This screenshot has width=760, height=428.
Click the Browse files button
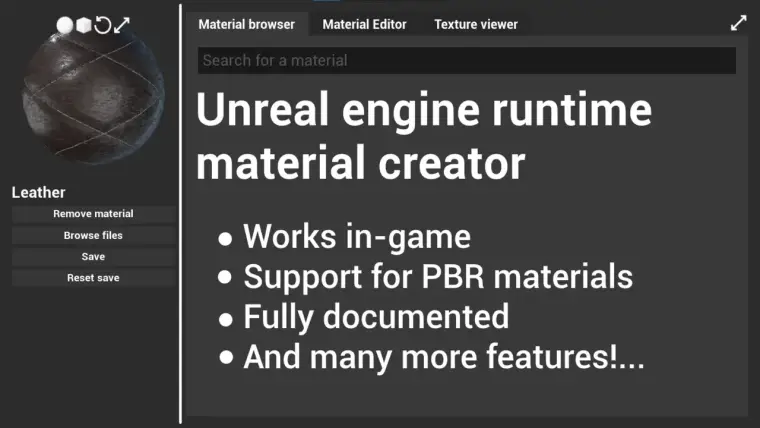93,236
